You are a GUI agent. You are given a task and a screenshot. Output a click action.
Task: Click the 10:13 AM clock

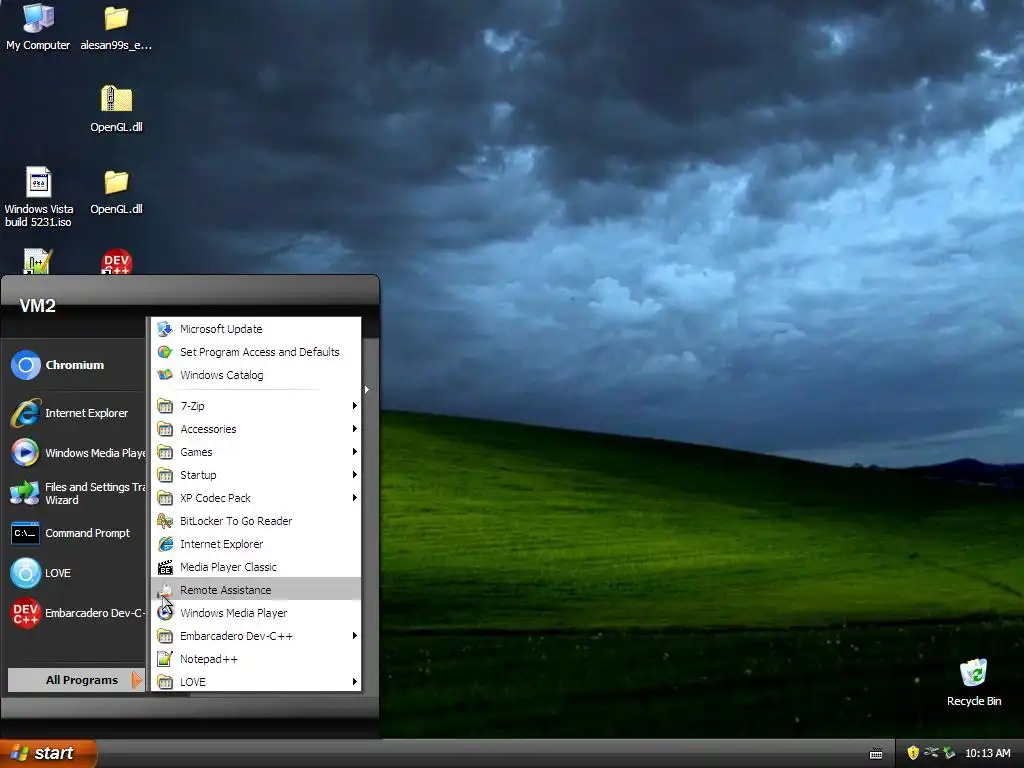987,753
